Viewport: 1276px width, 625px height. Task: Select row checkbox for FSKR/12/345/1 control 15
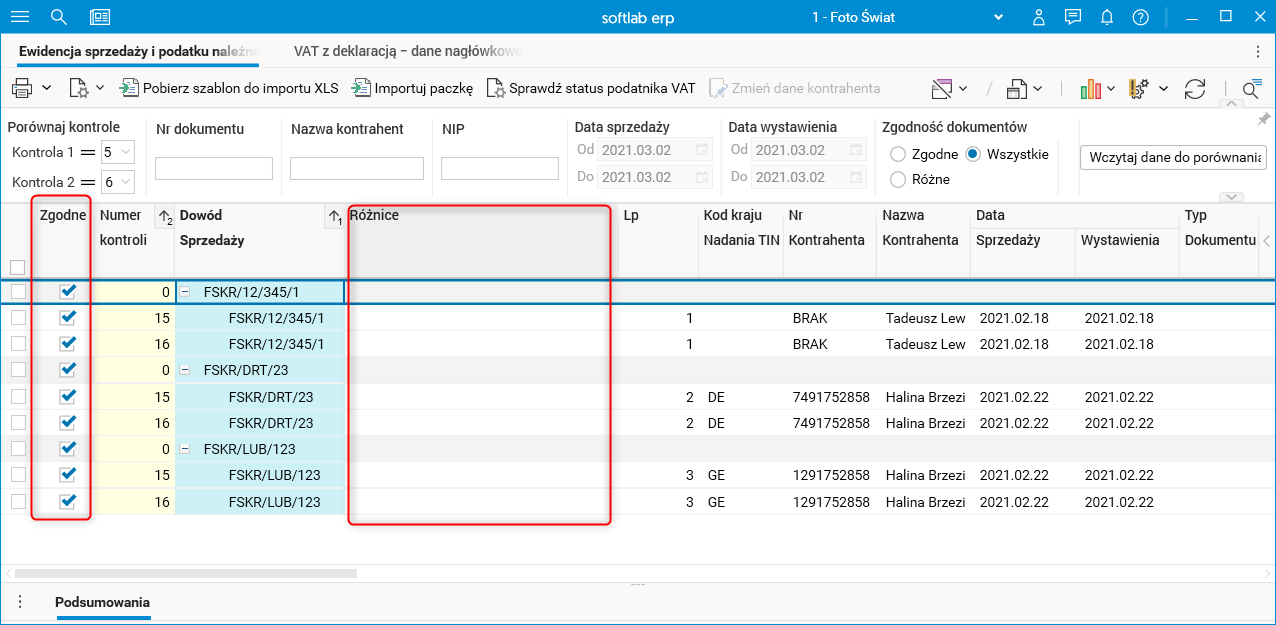click(18, 317)
